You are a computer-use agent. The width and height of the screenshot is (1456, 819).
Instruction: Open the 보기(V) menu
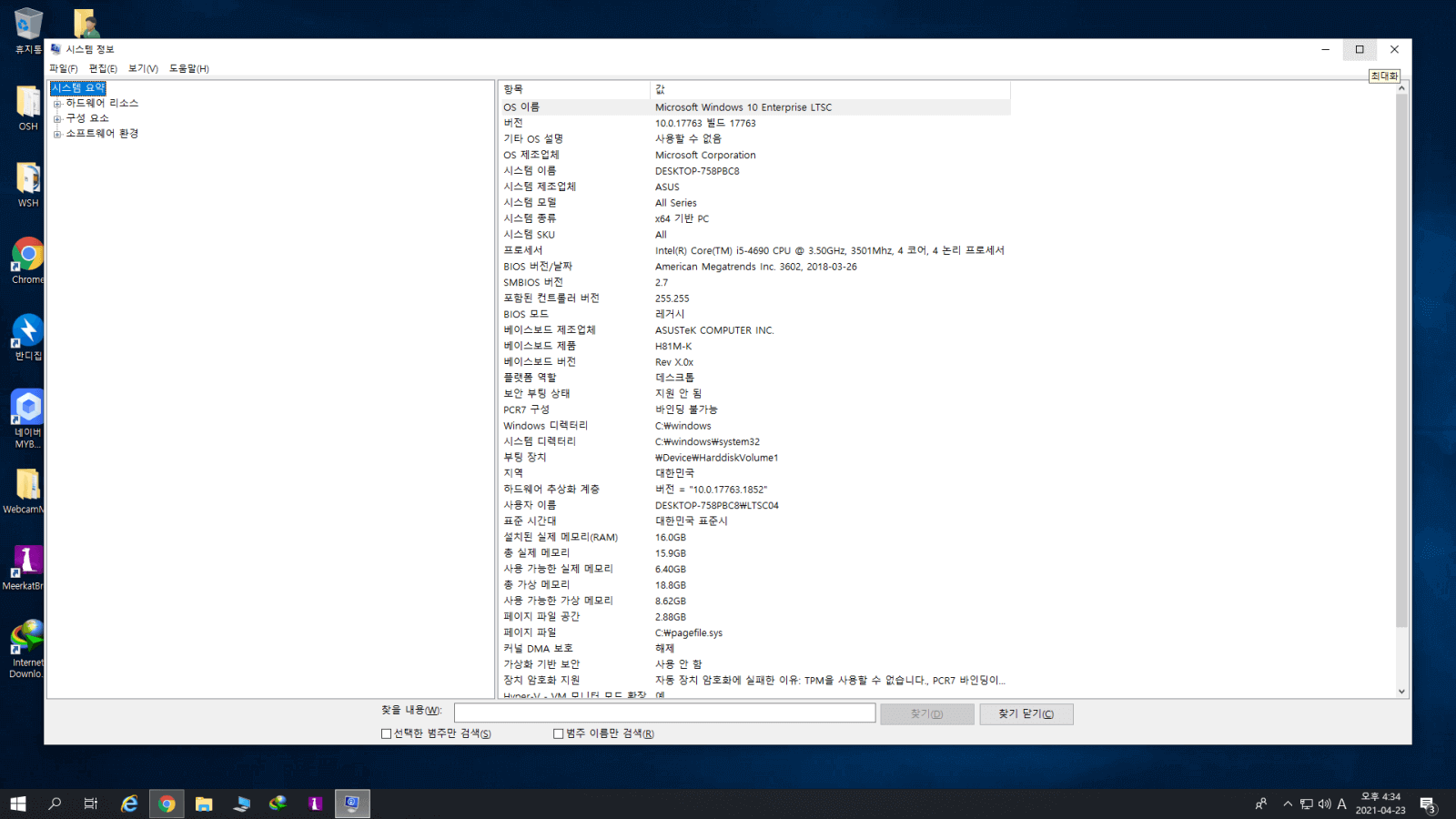click(x=143, y=68)
